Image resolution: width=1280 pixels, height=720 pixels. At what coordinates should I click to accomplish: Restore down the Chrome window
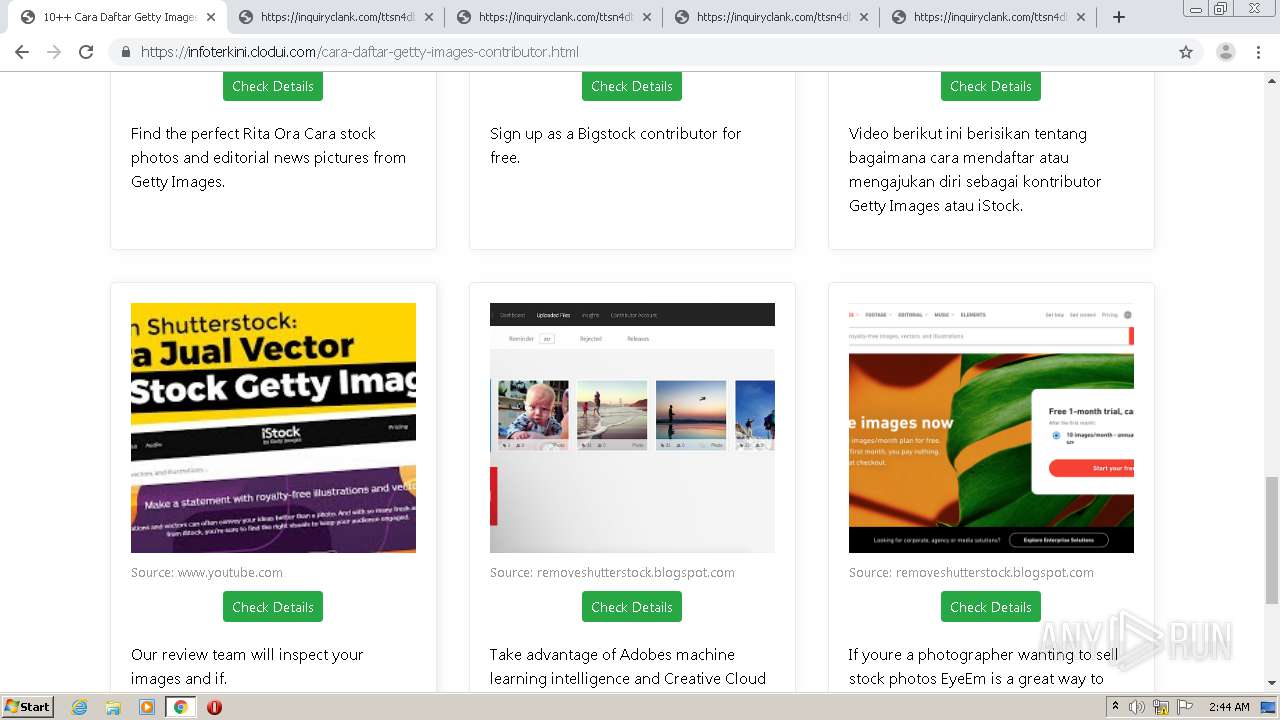click(1220, 8)
